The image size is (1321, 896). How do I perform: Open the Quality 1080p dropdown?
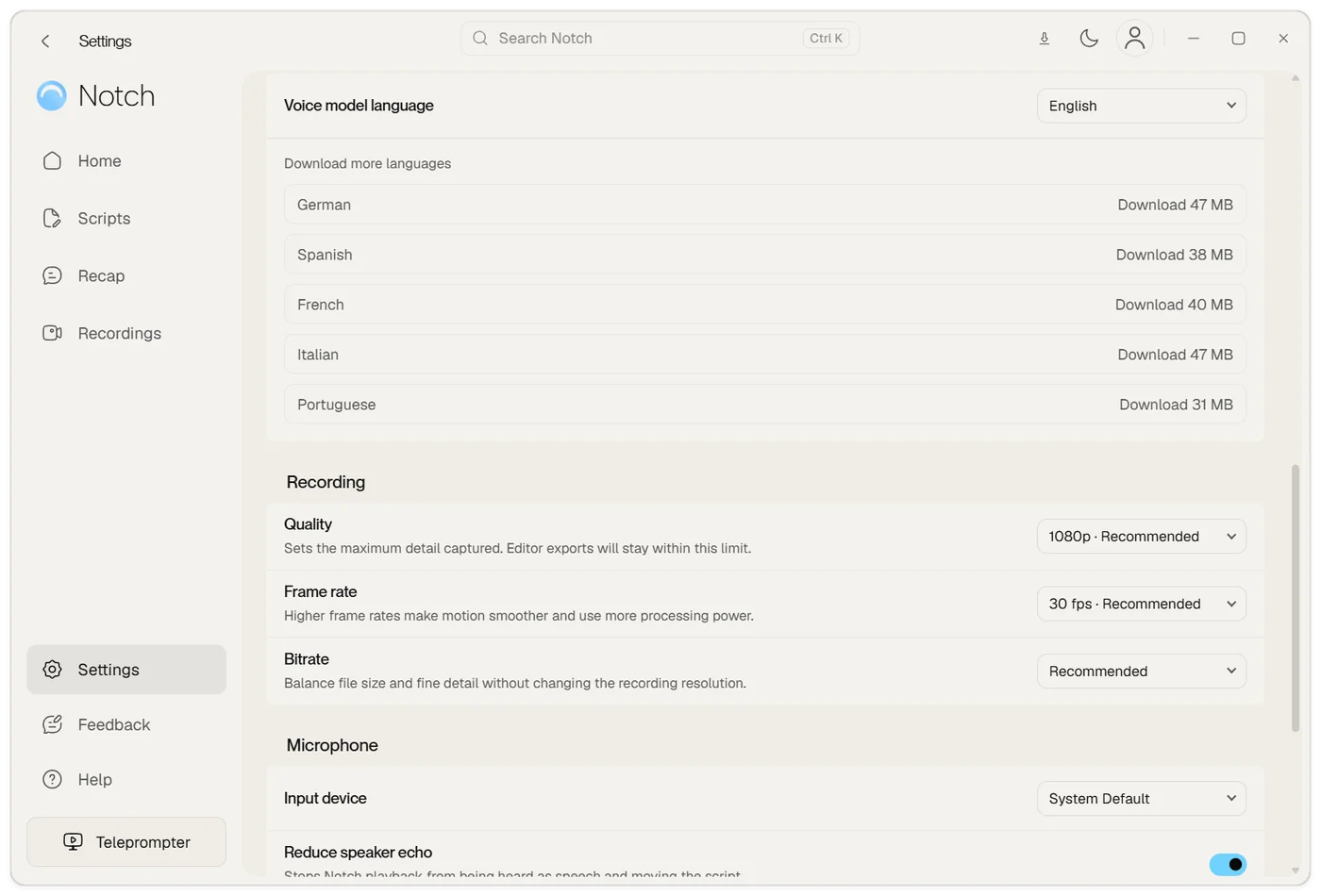point(1141,536)
